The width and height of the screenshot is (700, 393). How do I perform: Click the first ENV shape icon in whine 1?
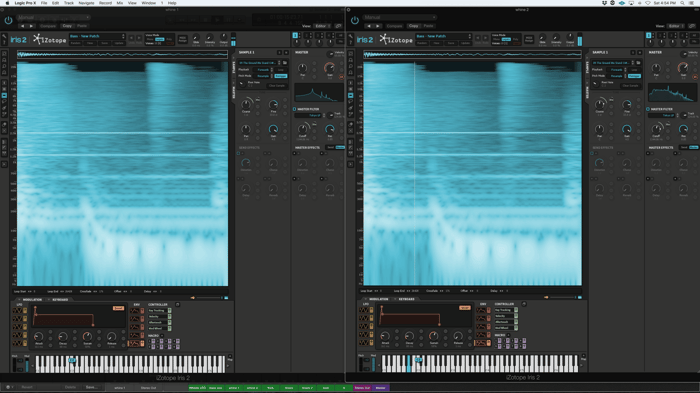[x=134, y=311]
